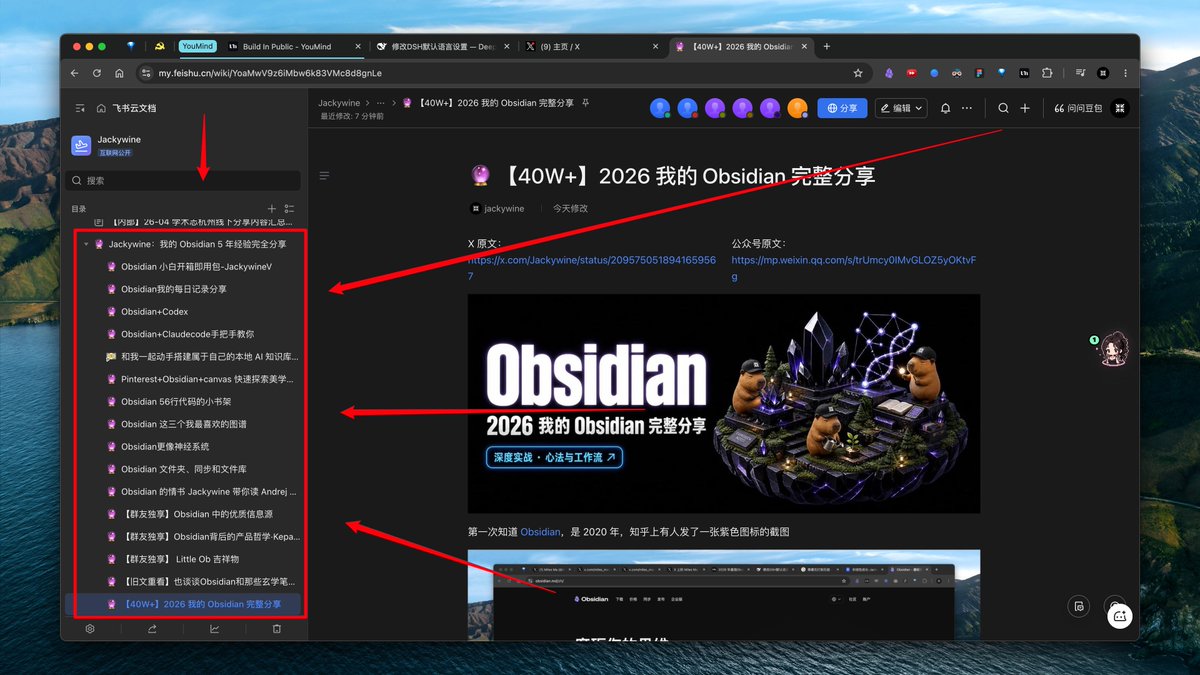Click the document search magnifier icon
This screenshot has width=1200, height=675.
tap(1003, 108)
